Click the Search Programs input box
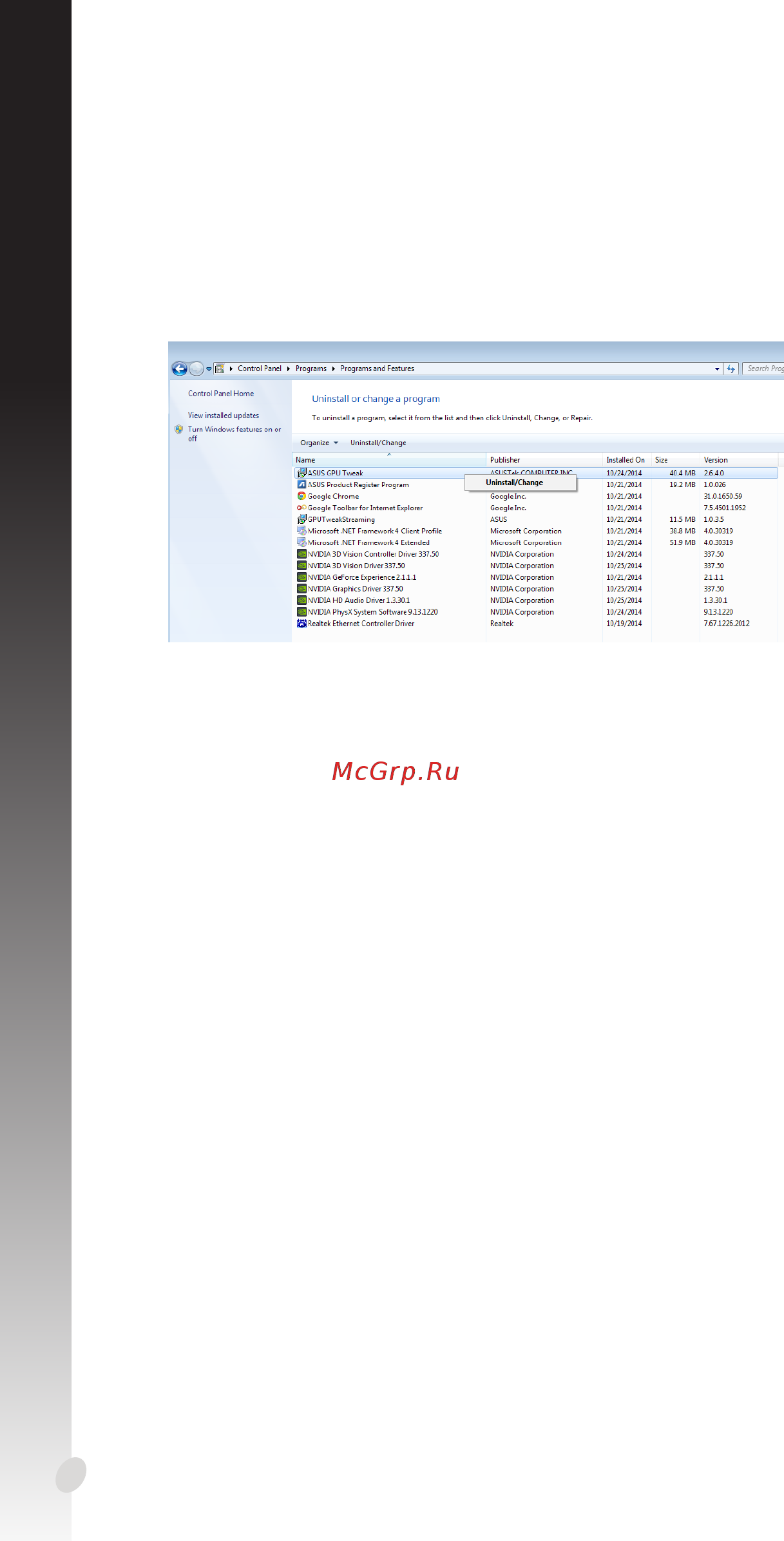784x1541 pixels. click(763, 368)
